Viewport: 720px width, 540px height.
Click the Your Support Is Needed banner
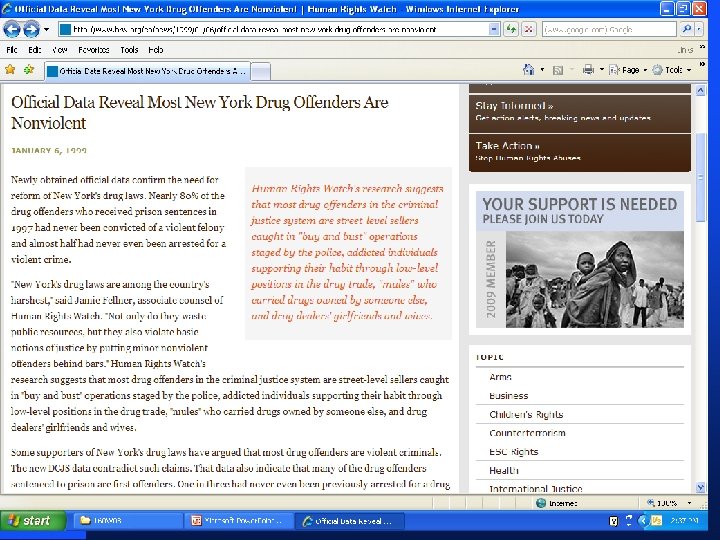(579, 259)
